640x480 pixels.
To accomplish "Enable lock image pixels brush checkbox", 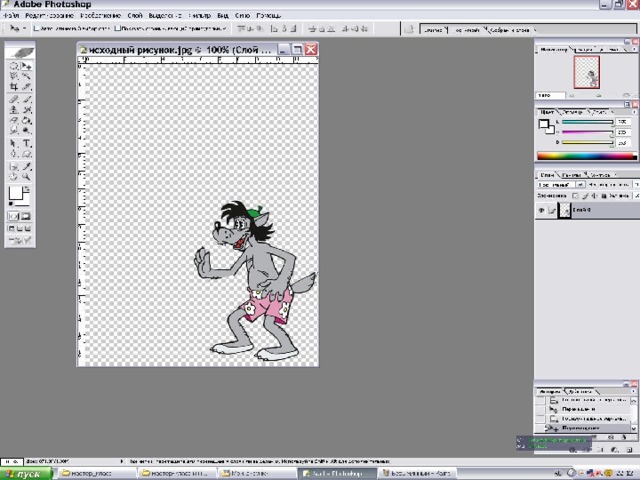I will [585, 196].
